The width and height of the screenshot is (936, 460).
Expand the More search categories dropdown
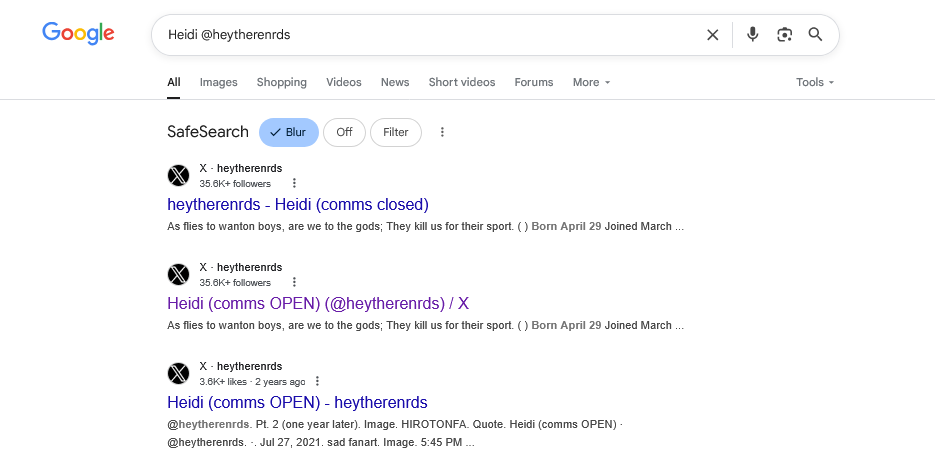click(x=592, y=82)
